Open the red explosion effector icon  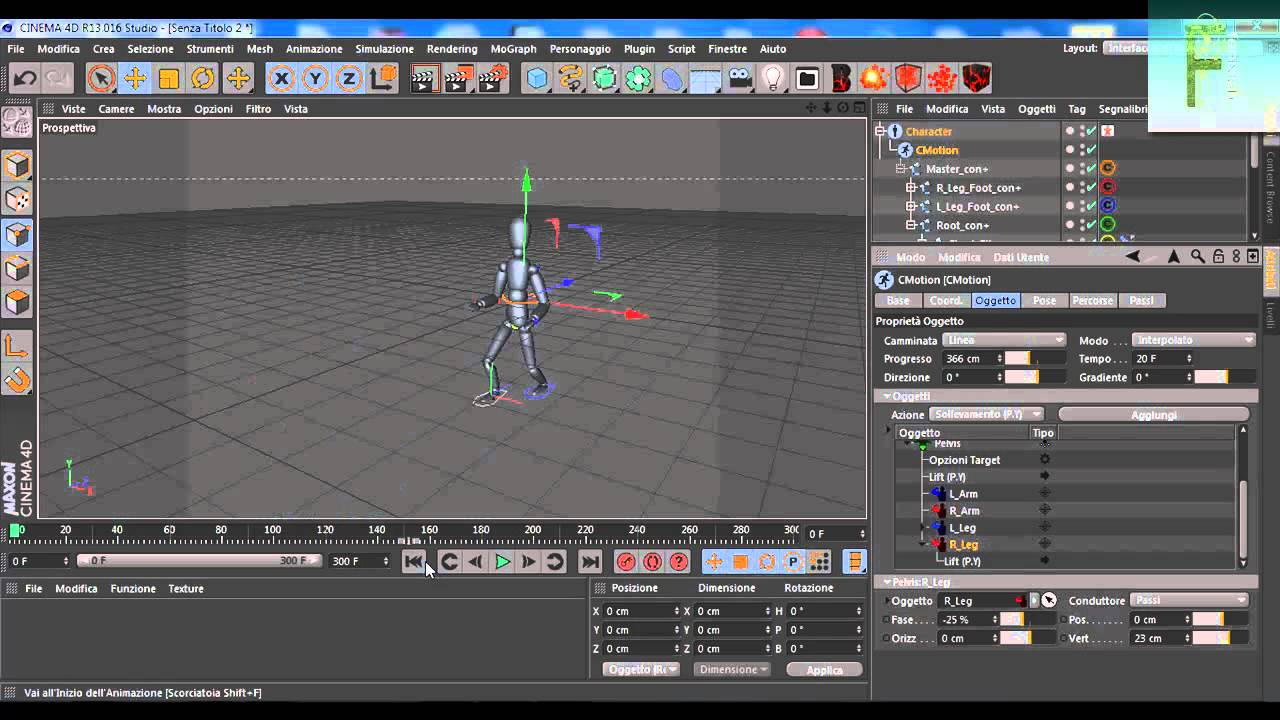tap(874, 78)
